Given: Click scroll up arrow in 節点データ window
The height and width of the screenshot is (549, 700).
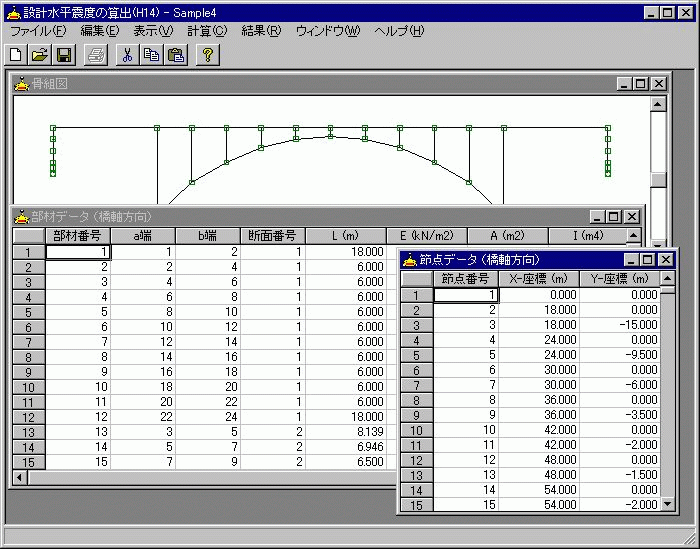Looking at the screenshot, I should pos(668,279).
